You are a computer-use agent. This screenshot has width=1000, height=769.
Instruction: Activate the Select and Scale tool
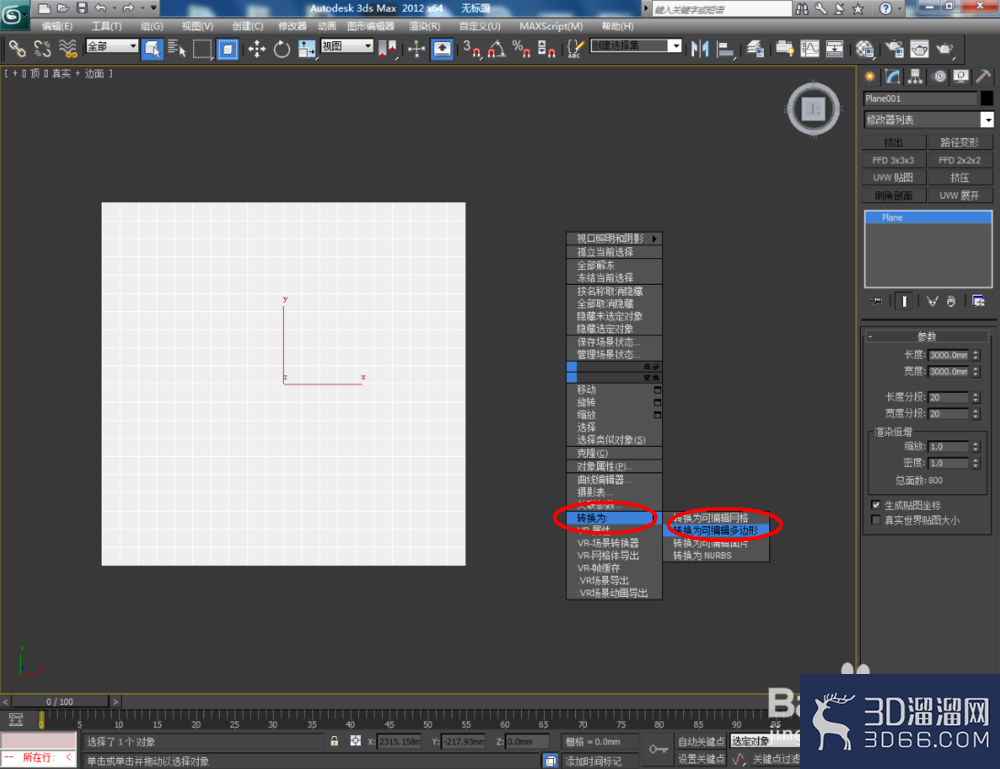306,48
